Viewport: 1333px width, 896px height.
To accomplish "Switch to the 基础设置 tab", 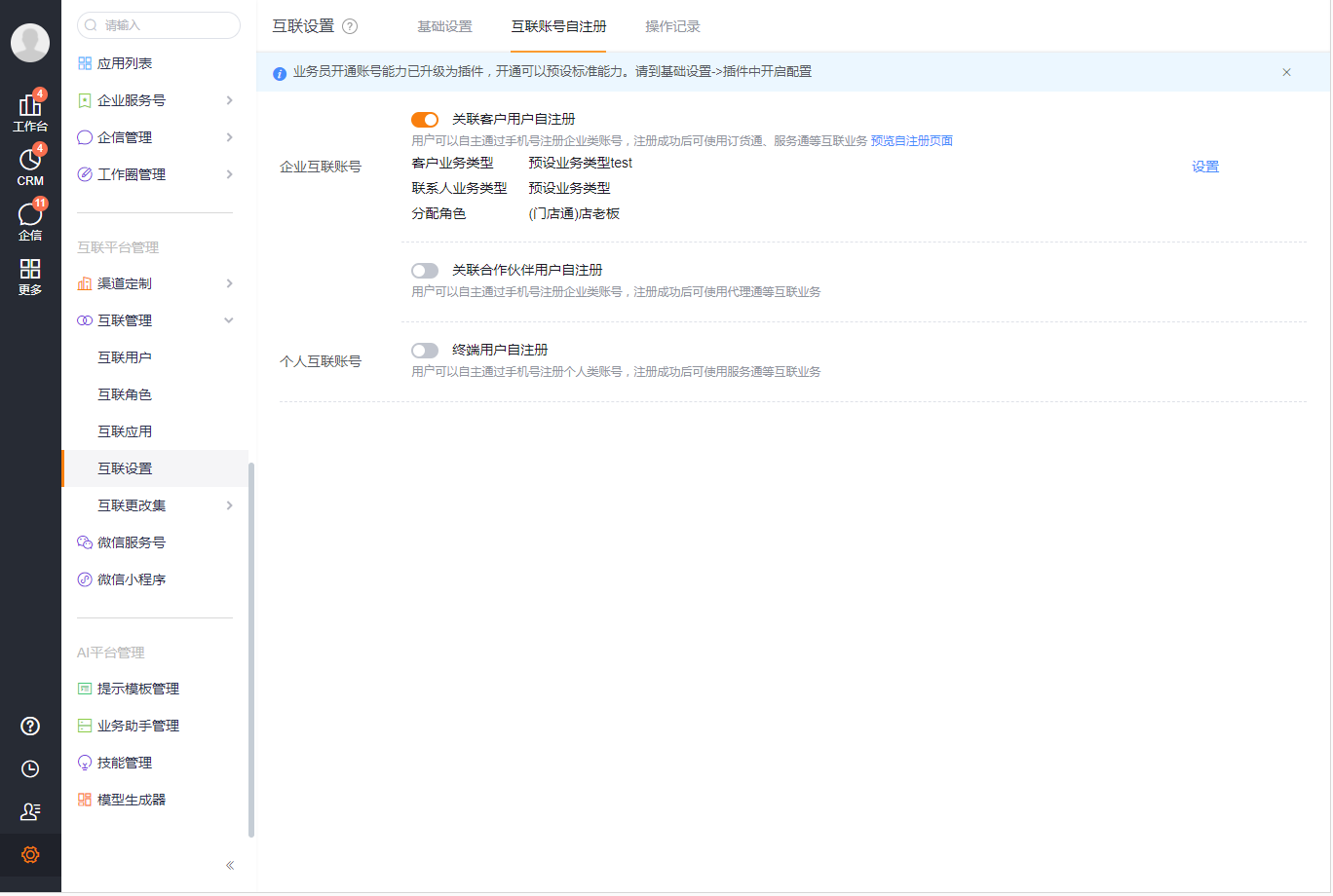I will tap(444, 27).
